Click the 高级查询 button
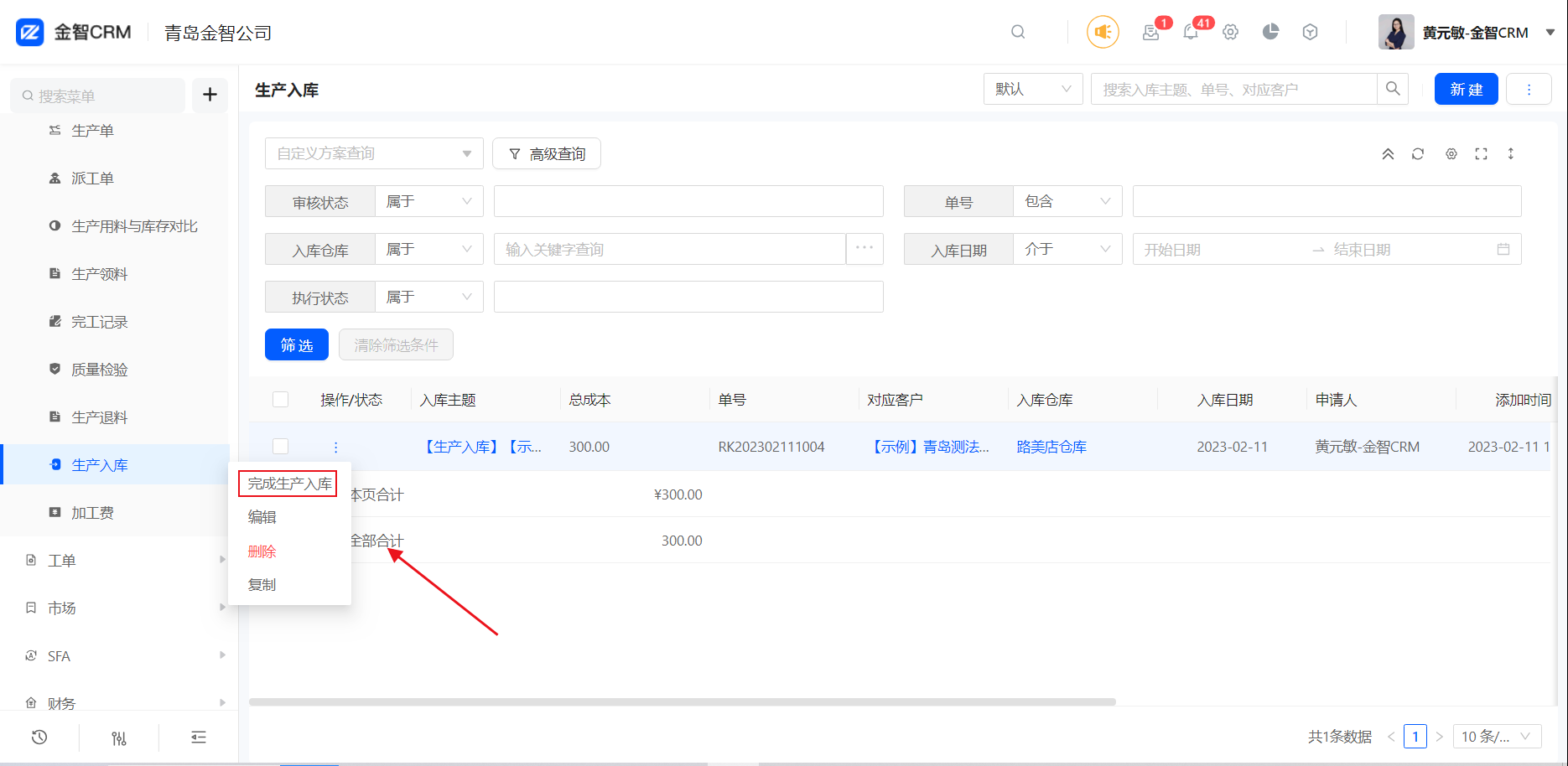Viewport: 1568px width, 766px height. pyautogui.click(x=547, y=153)
